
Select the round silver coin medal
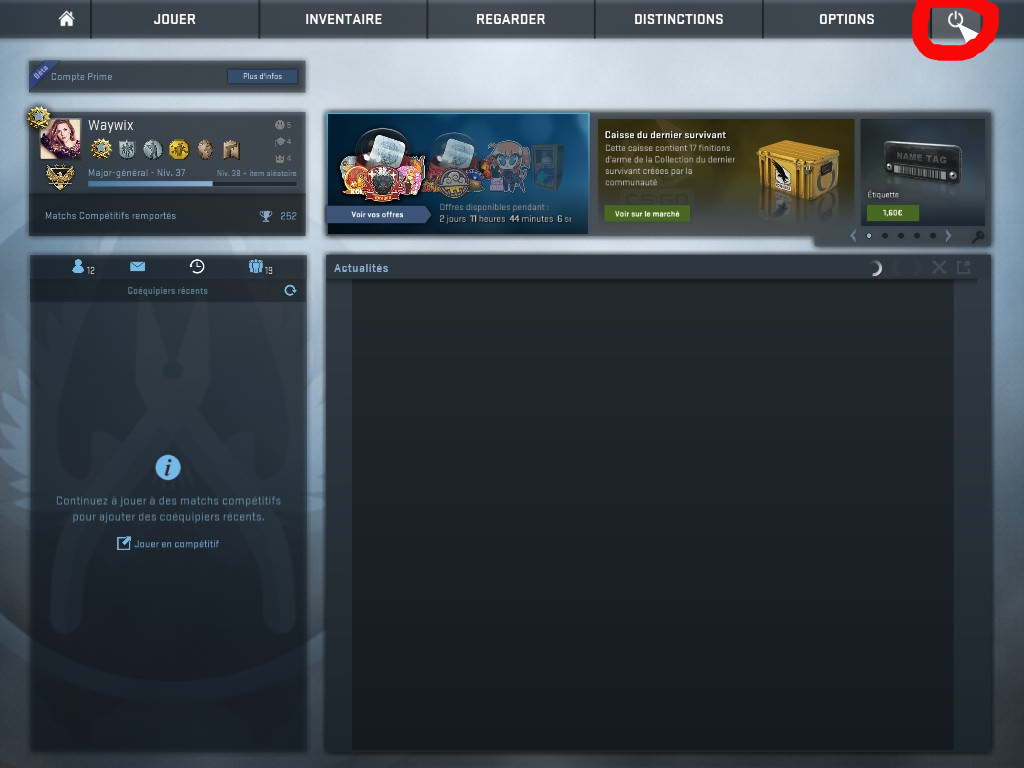[x=152, y=150]
